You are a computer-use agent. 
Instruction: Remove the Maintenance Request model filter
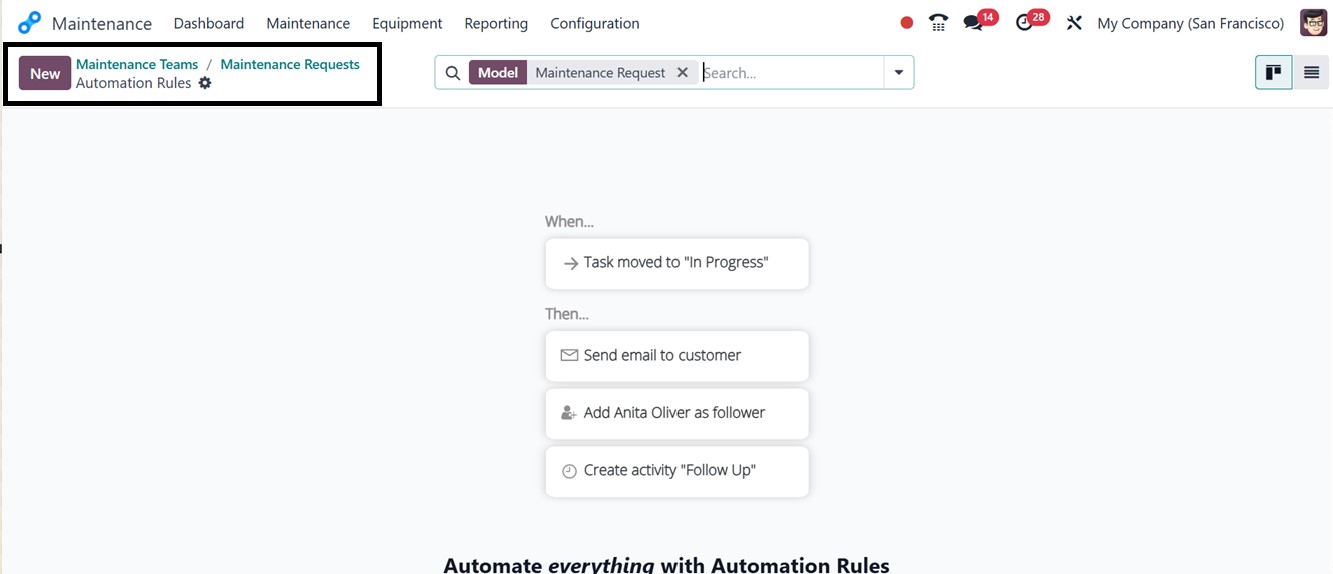[683, 73]
